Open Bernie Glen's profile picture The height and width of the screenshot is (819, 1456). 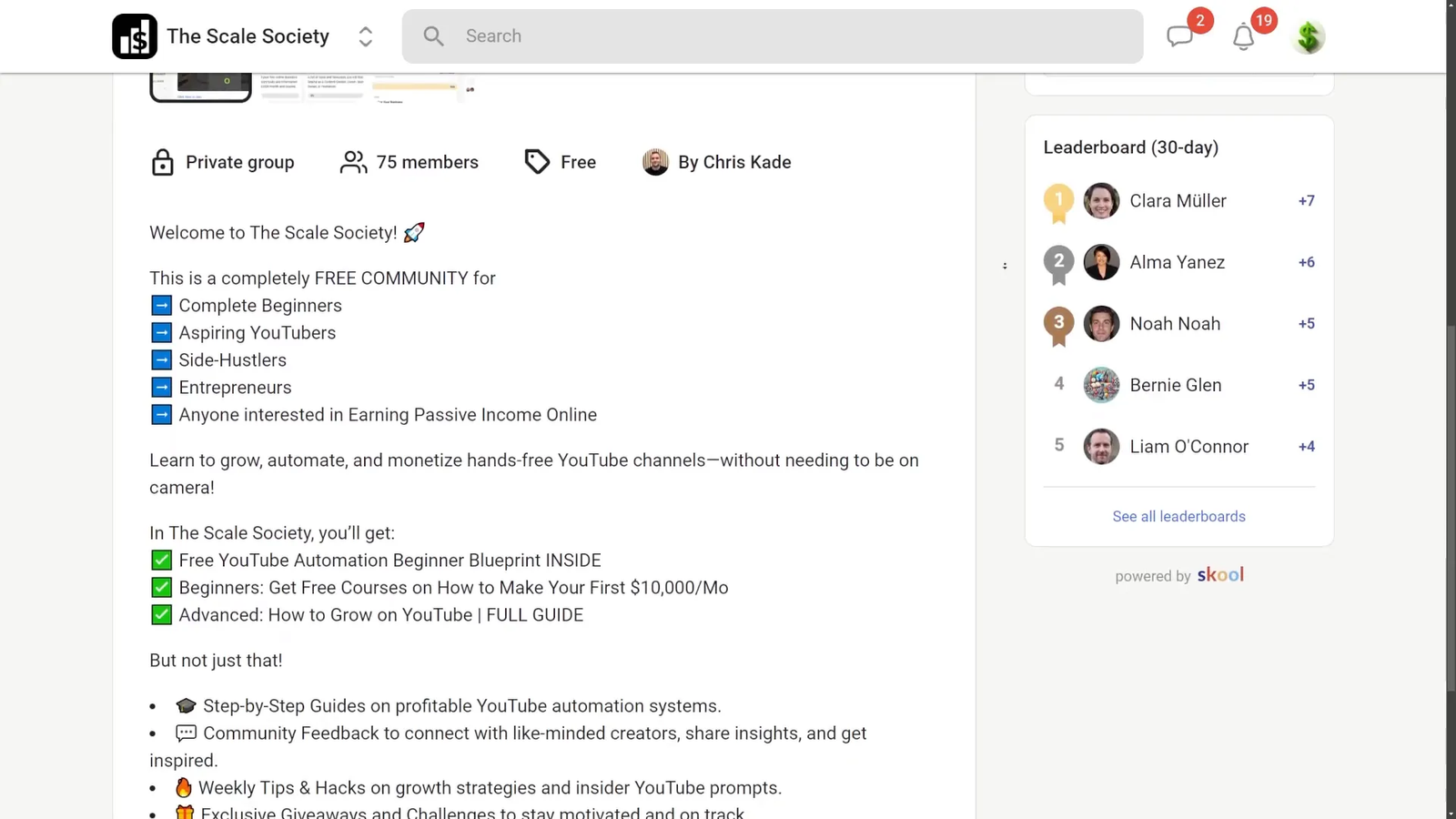[x=1101, y=385]
